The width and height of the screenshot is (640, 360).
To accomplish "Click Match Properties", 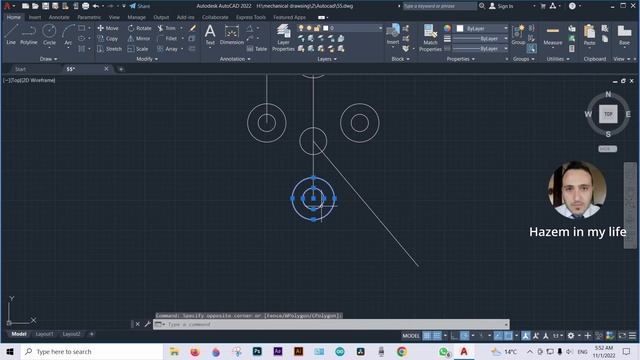I will point(430,38).
